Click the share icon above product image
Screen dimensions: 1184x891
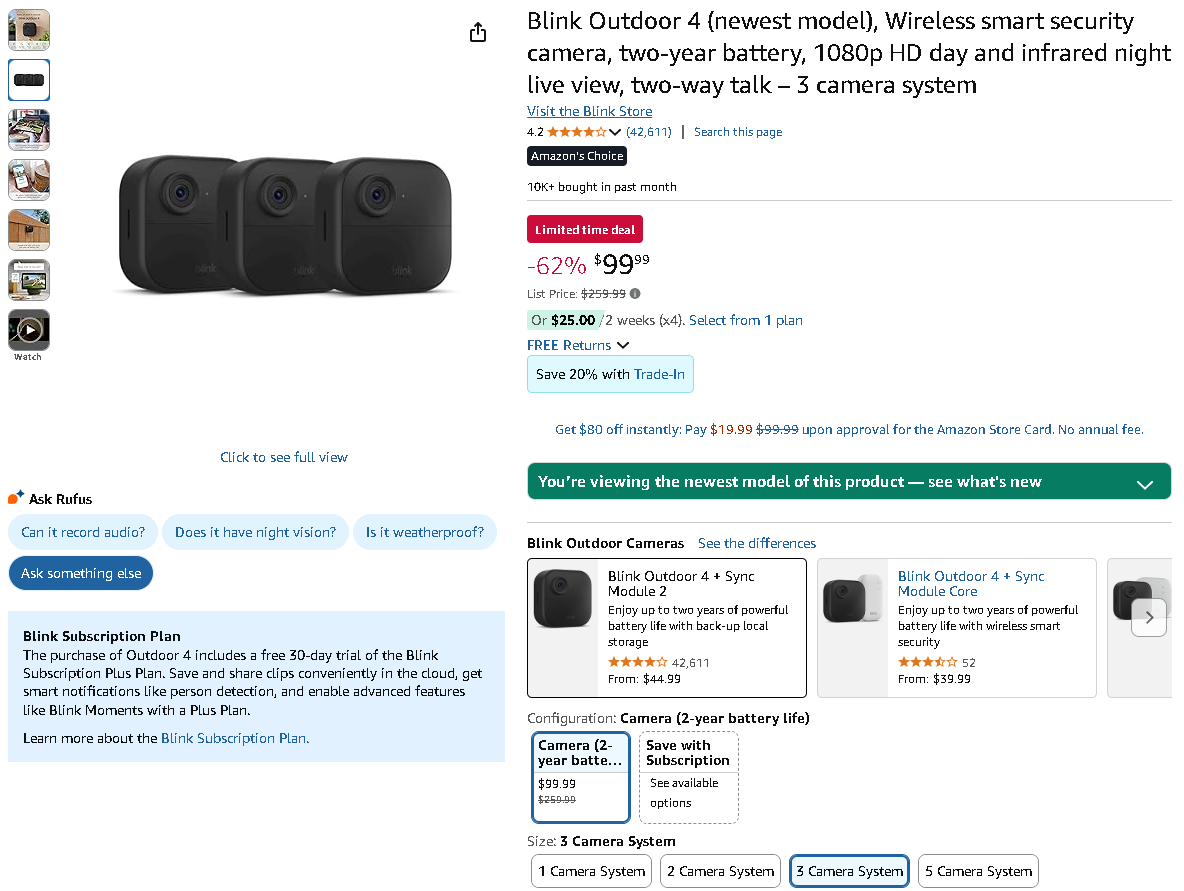coord(478,32)
